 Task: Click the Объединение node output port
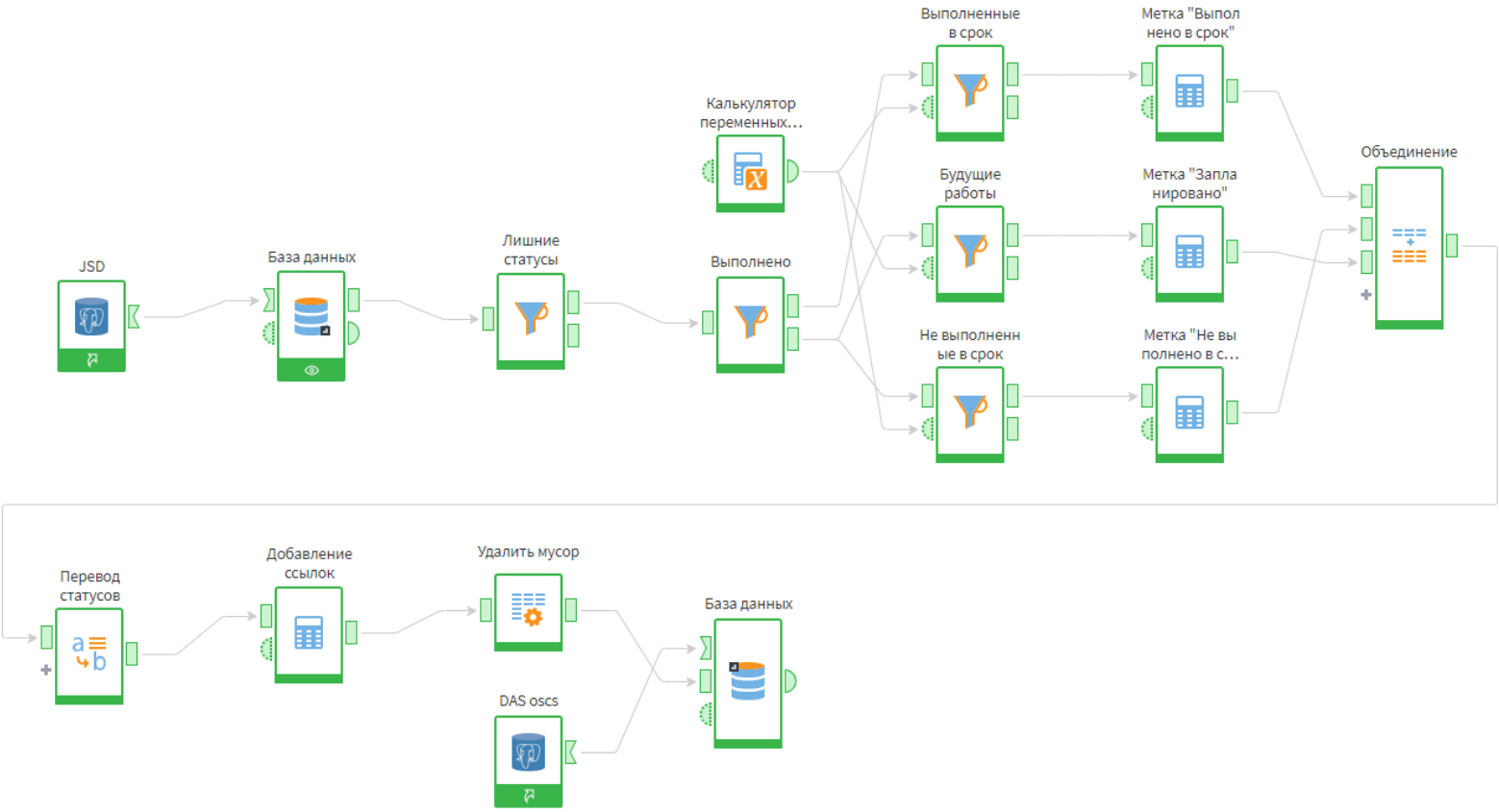[x=1452, y=246]
